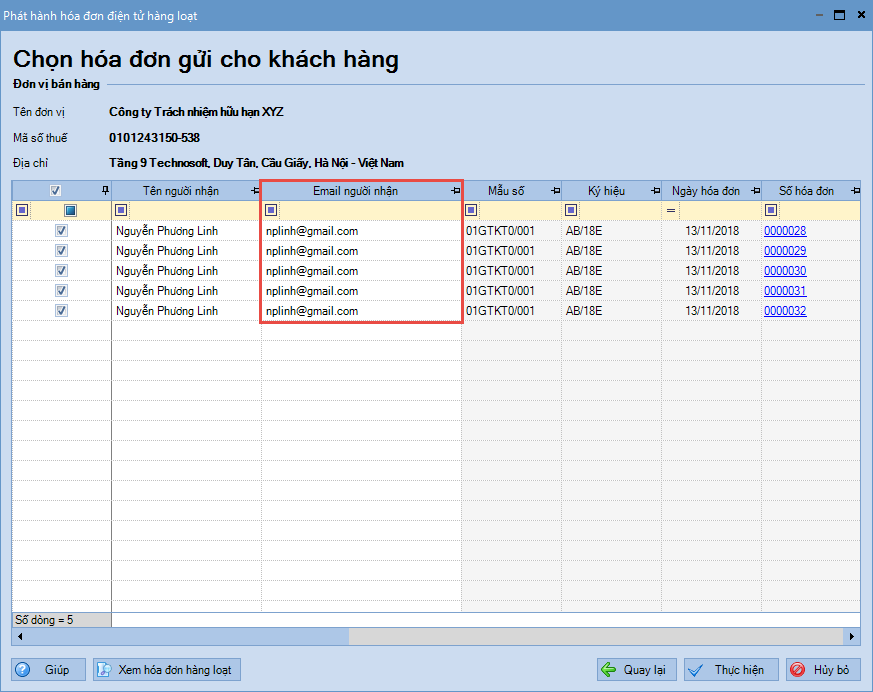Click horizontal scrollbar right arrow
Screen dimensions: 873x692
point(852,636)
